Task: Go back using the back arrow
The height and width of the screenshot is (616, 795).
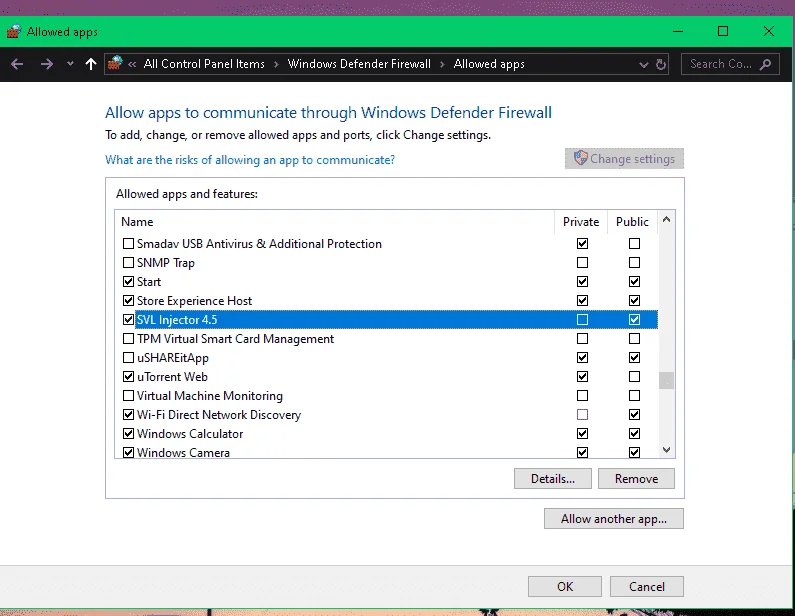Action: coord(17,64)
